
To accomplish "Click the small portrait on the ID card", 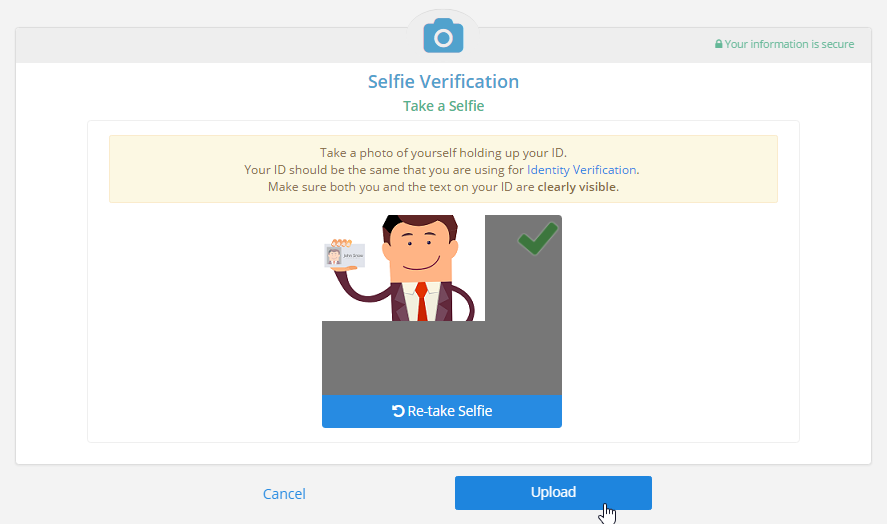I will point(334,256).
